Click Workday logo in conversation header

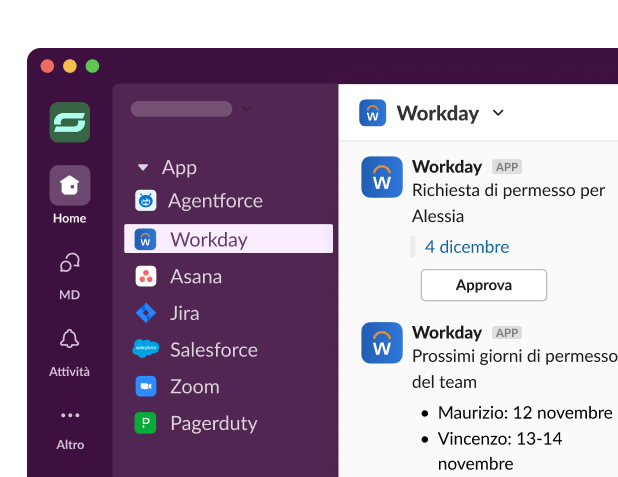coord(372,113)
